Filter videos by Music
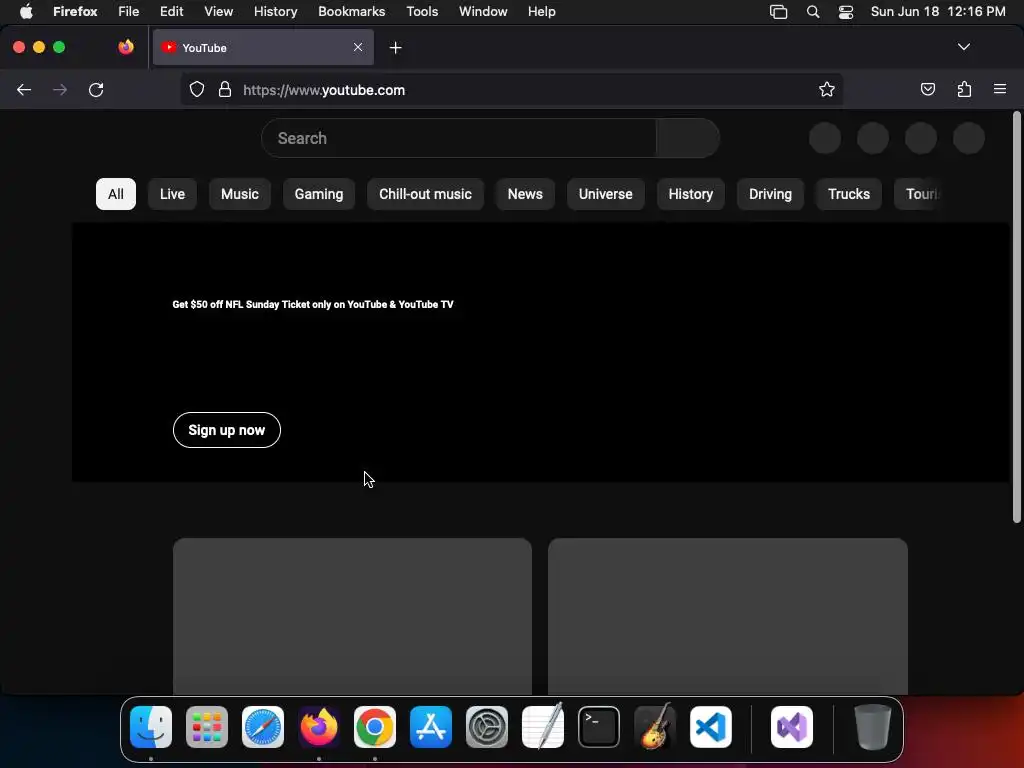This screenshot has height=768, width=1024. point(240,194)
